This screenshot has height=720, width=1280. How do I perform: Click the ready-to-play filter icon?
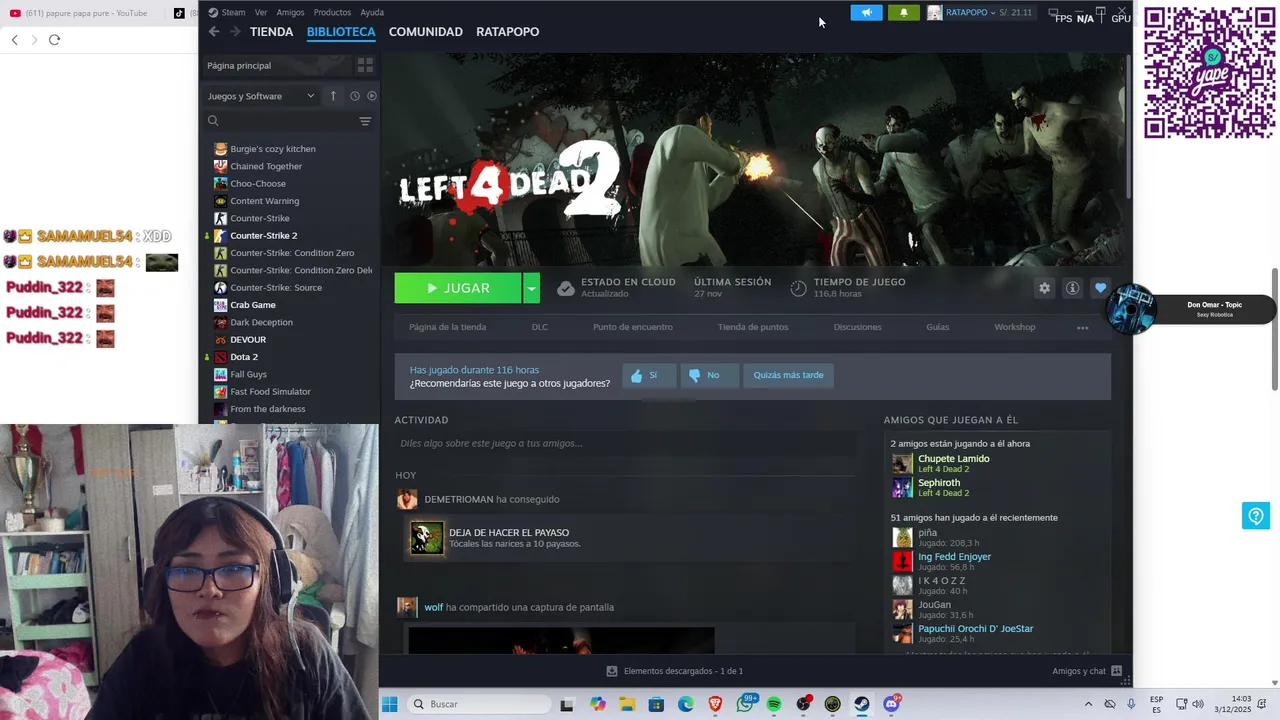coord(371,96)
